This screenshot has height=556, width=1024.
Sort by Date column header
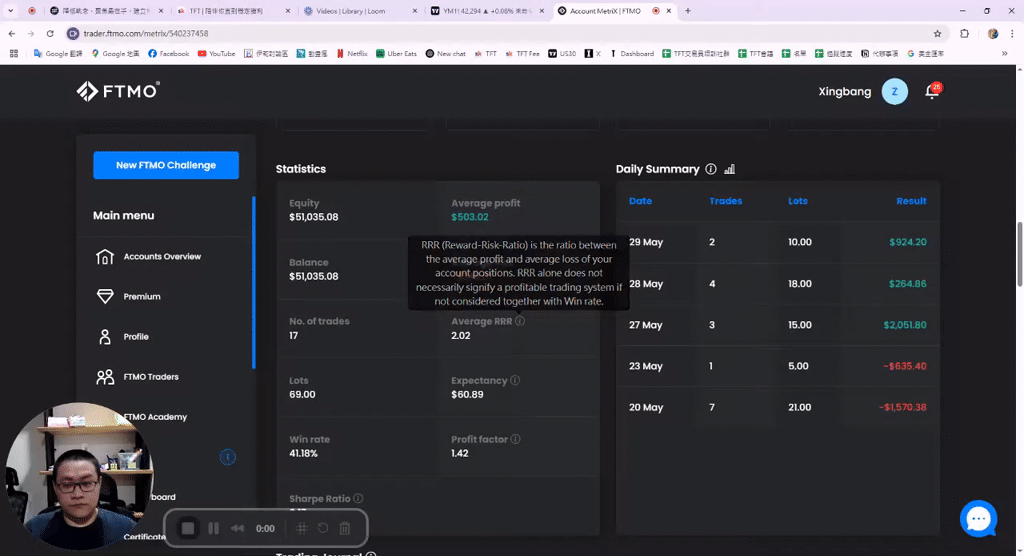[640, 201]
